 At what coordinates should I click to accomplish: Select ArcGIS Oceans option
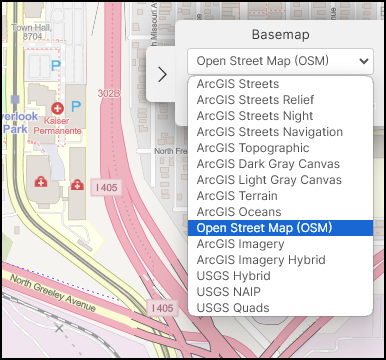[280, 212]
